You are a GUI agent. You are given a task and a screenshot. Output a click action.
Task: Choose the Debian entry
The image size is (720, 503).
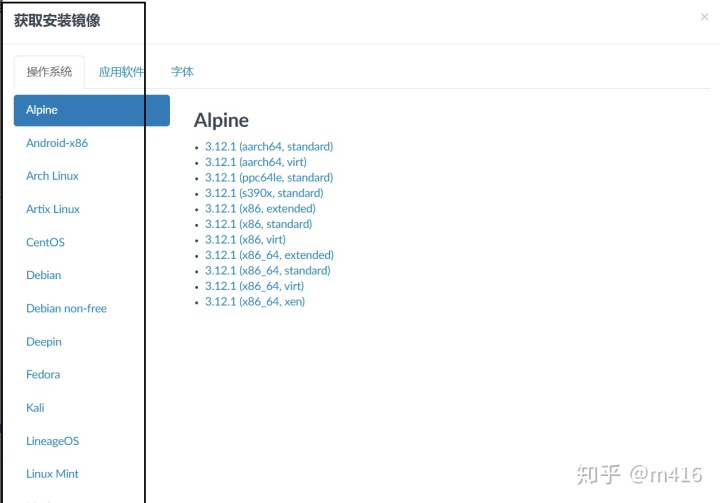pos(44,275)
